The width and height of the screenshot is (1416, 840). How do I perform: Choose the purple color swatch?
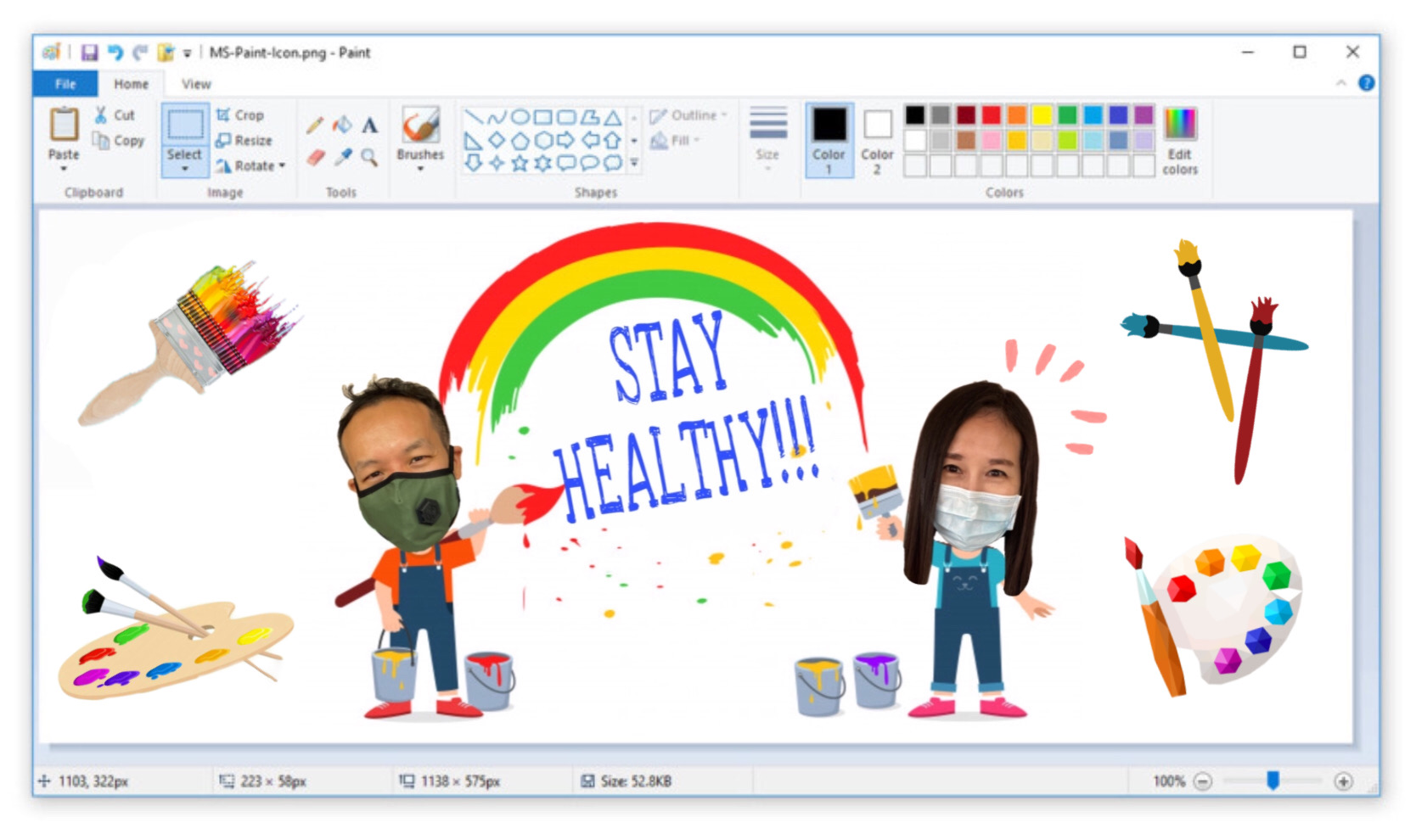(x=1144, y=115)
